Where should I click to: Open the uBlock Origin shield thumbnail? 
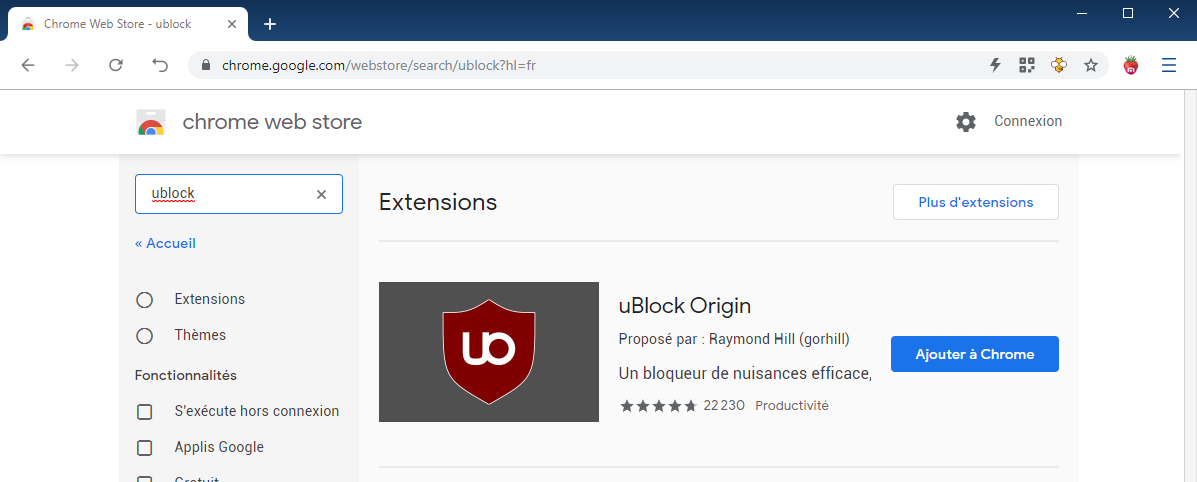pos(489,352)
